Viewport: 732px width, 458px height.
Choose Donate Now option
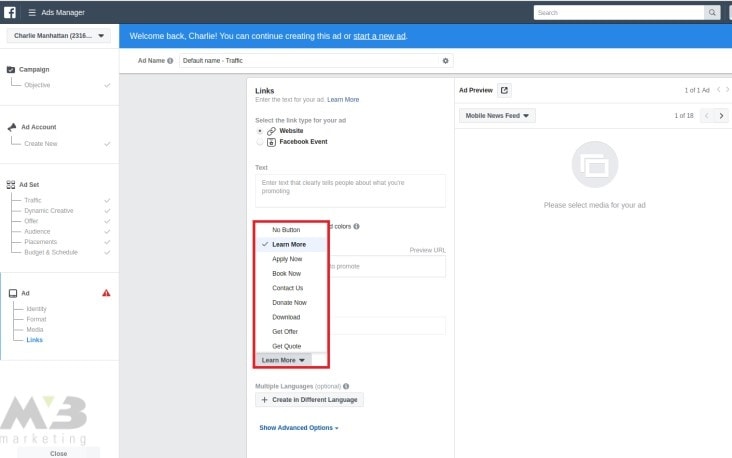[291, 303]
